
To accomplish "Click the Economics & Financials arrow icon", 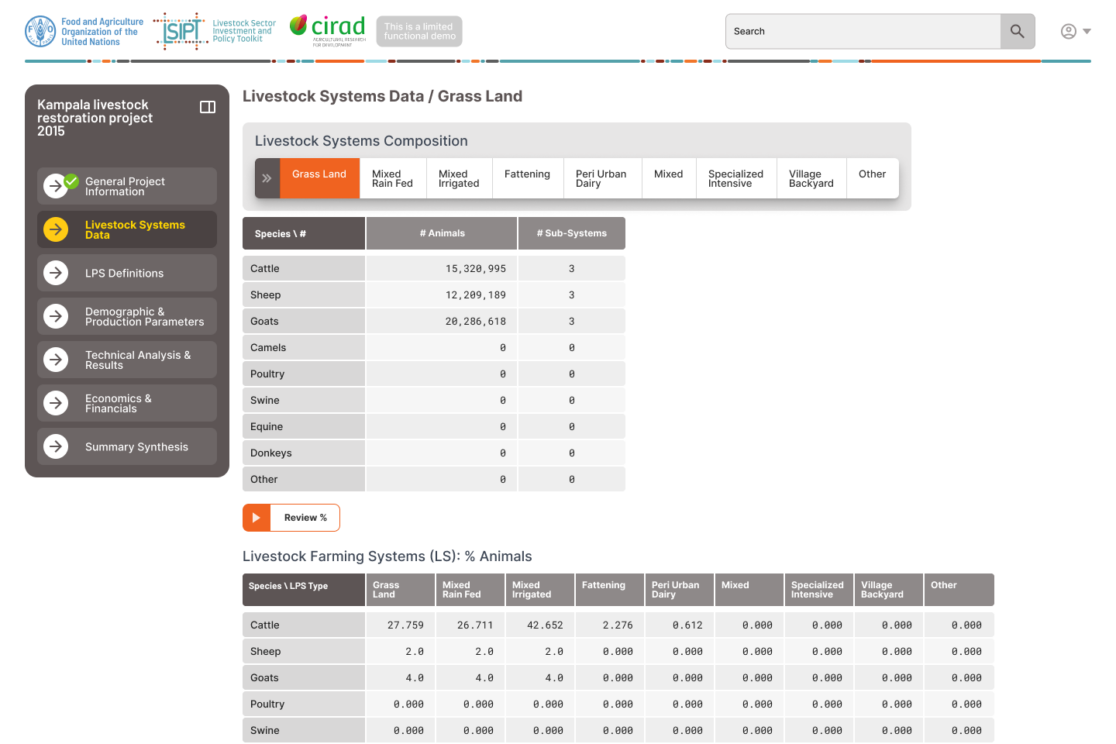I will (56, 403).
